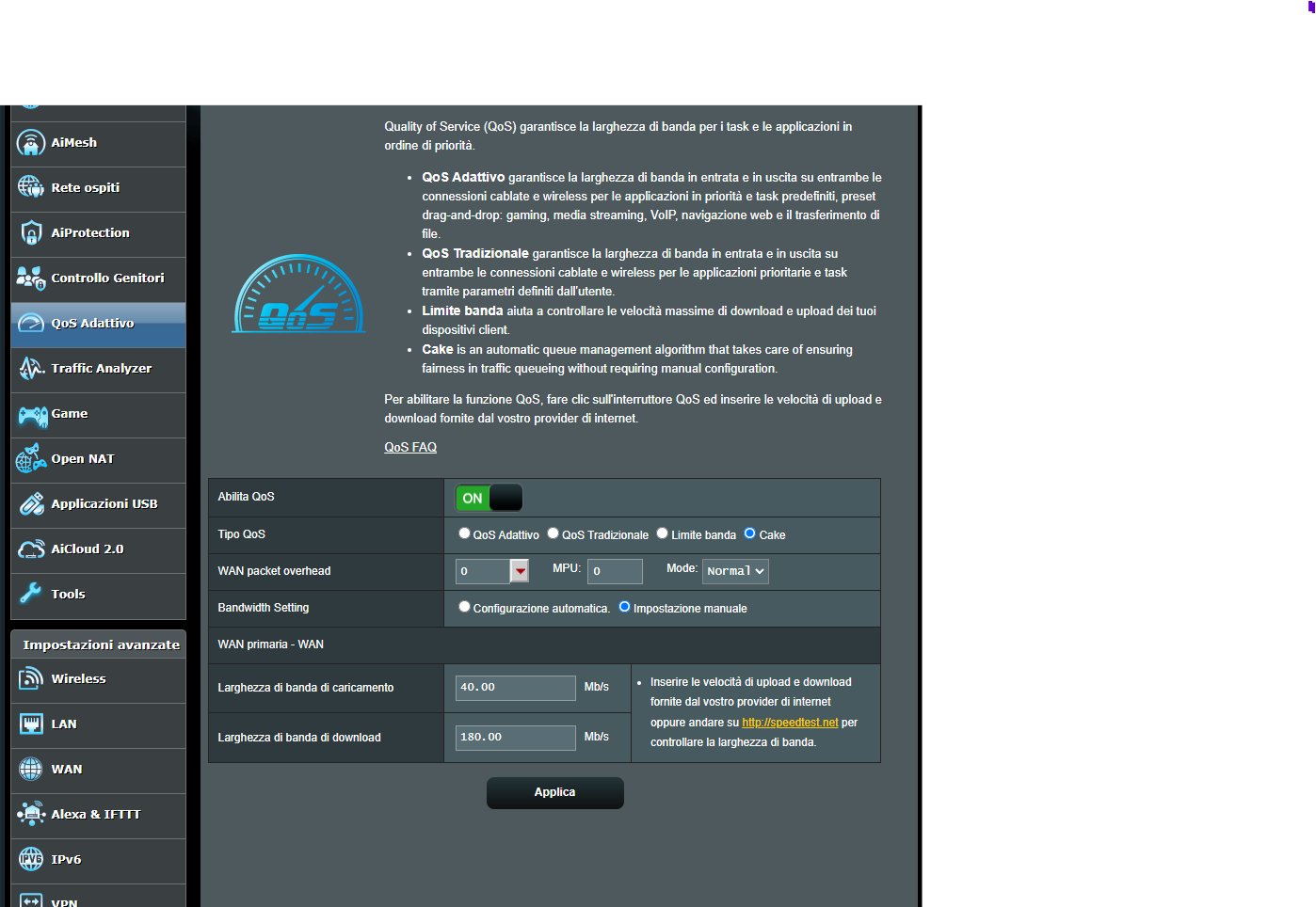The width and height of the screenshot is (1316, 907).
Task: Open AiMesh via its sidebar icon
Action: coord(31,143)
